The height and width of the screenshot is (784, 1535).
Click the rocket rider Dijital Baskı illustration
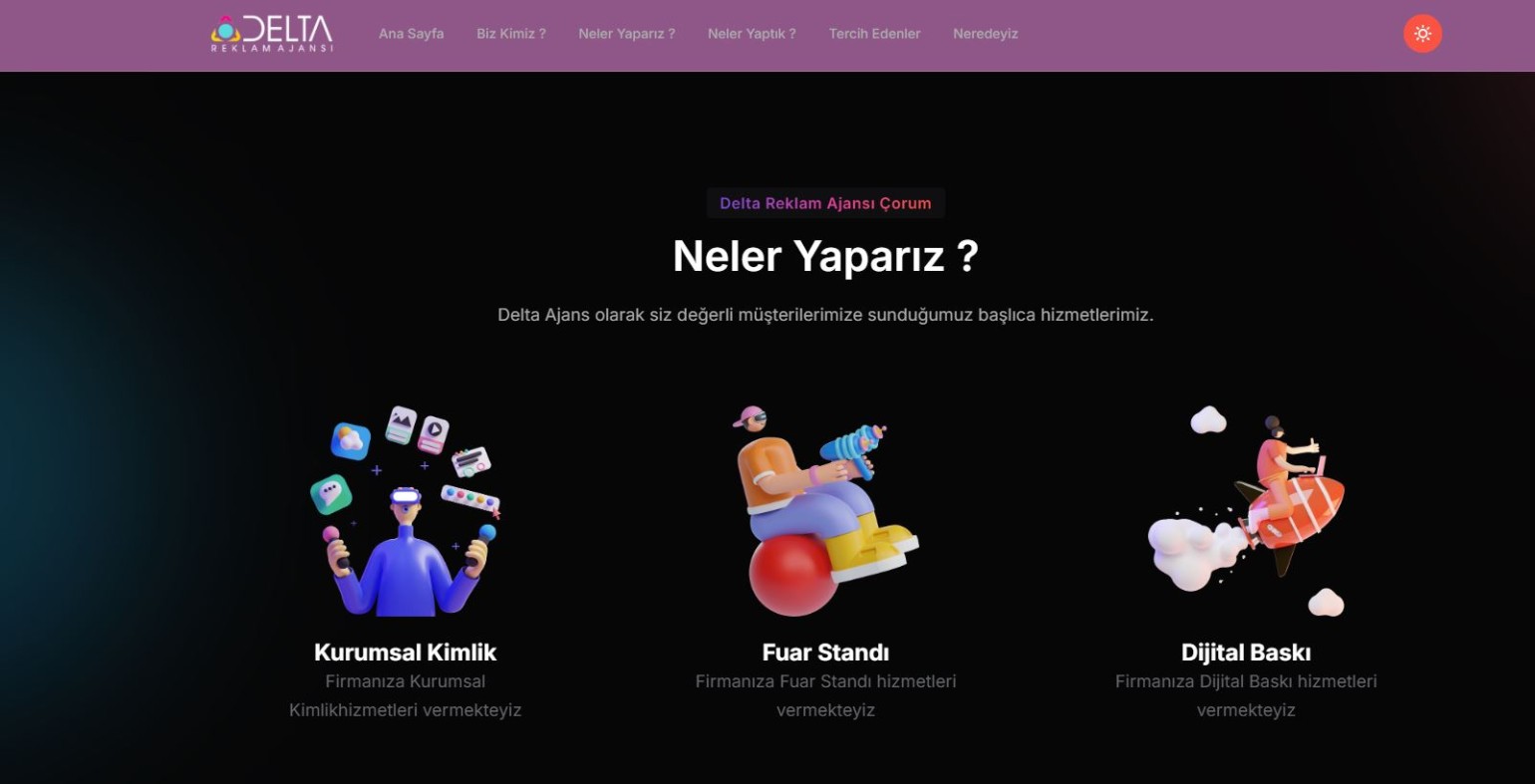(x=1246, y=511)
